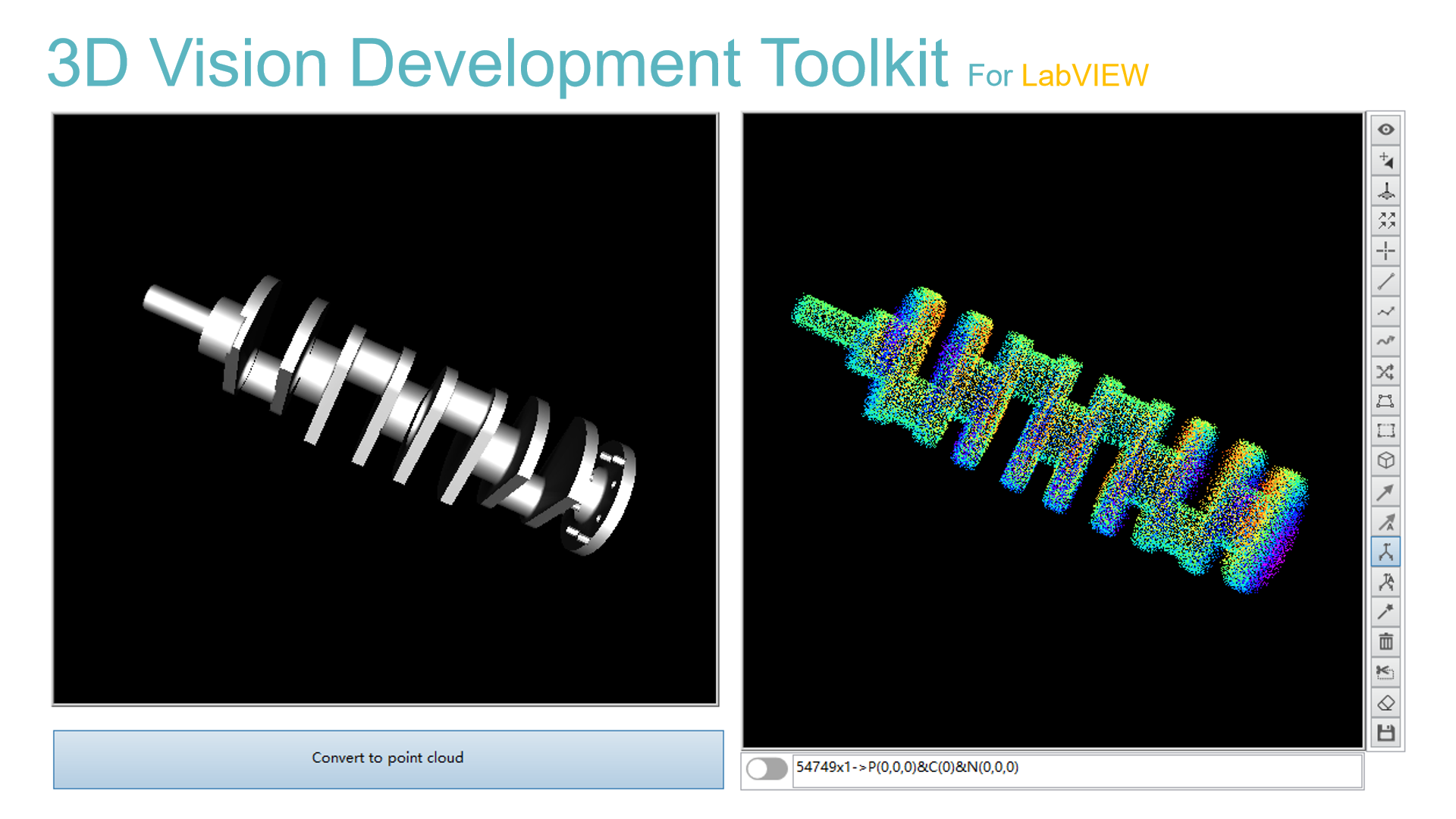Select the crosshair point tool
1456x819 pixels.
coord(1385,250)
